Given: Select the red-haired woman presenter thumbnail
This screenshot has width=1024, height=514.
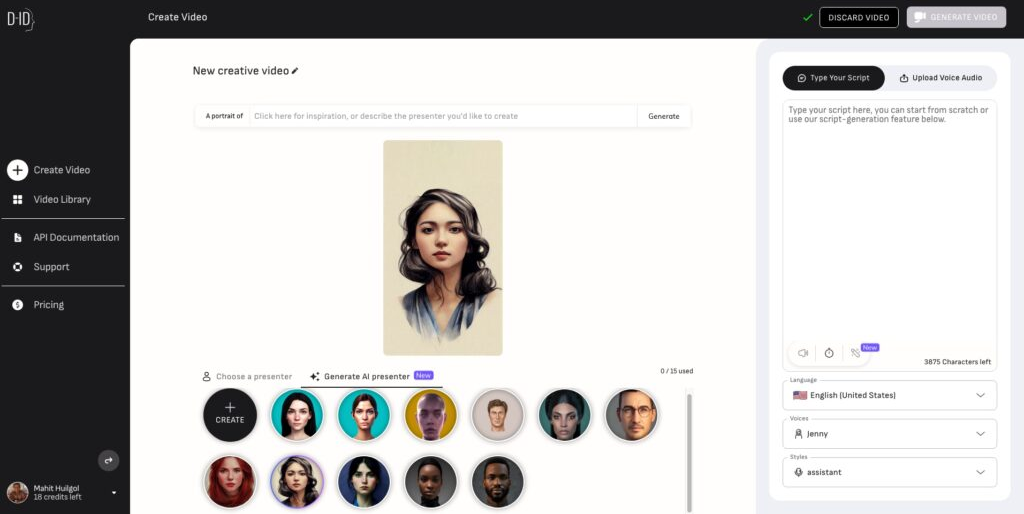Looking at the screenshot, I should coord(230,481).
